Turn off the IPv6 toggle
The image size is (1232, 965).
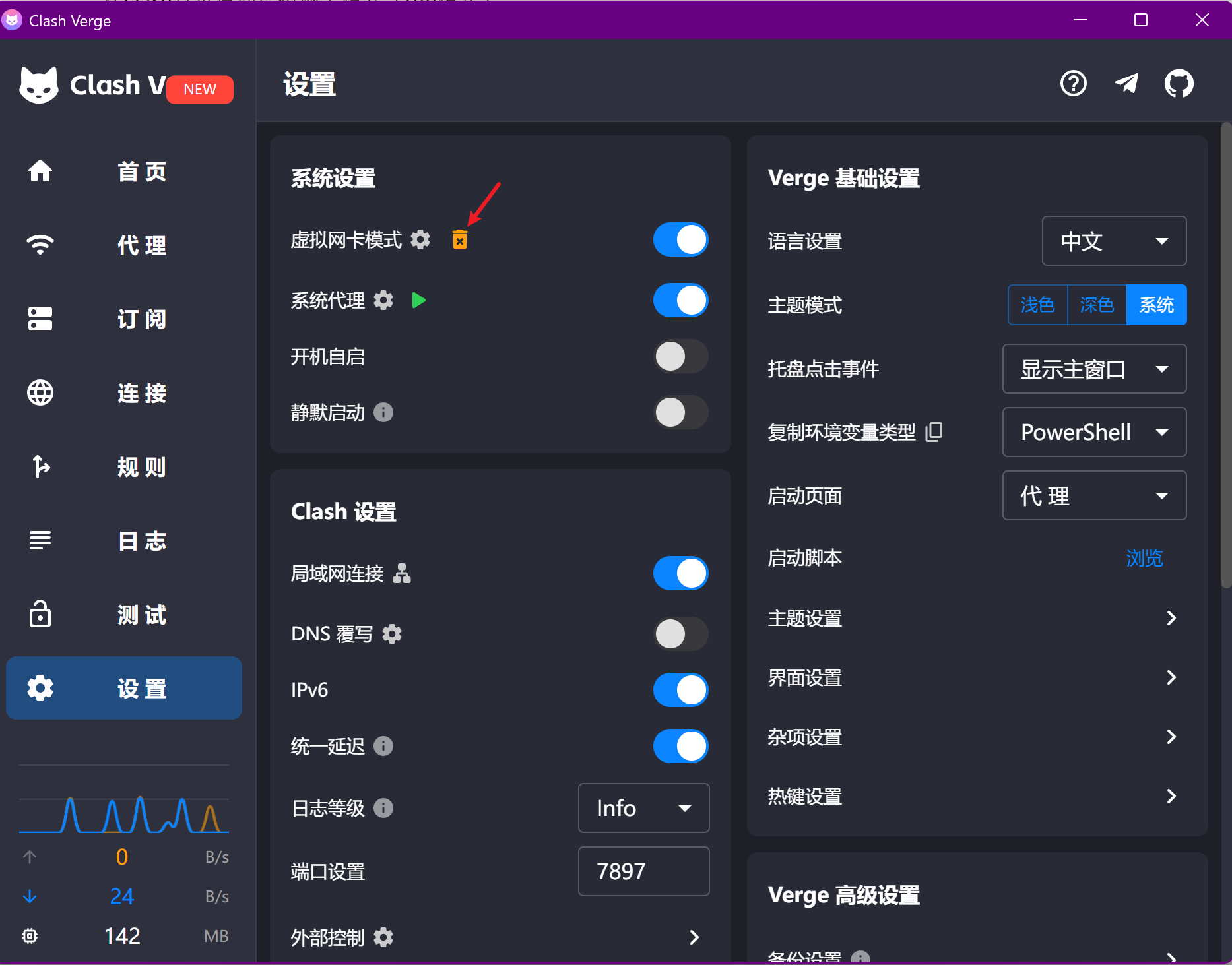point(680,690)
